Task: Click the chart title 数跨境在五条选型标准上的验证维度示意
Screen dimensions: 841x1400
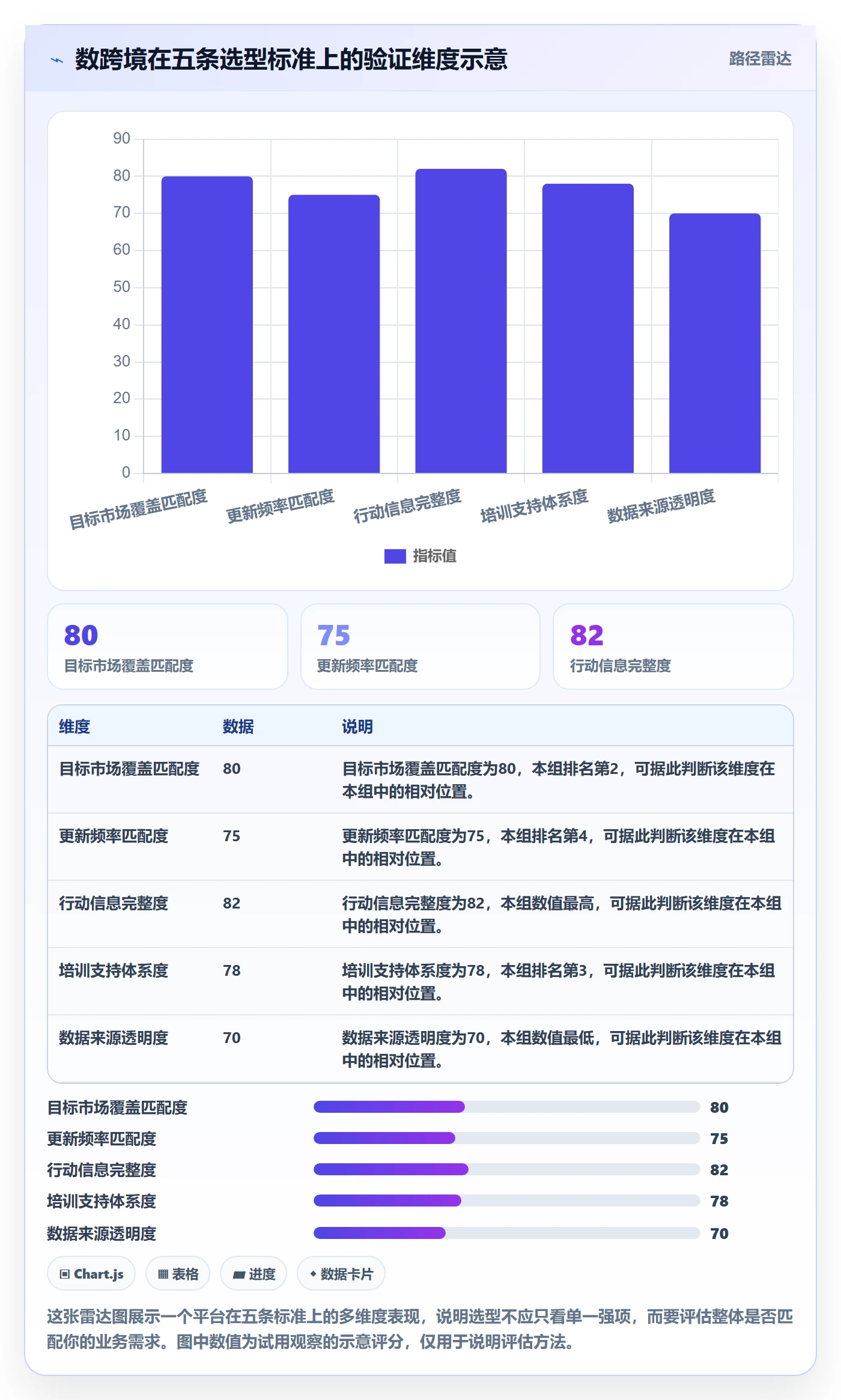Action: [291, 59]
